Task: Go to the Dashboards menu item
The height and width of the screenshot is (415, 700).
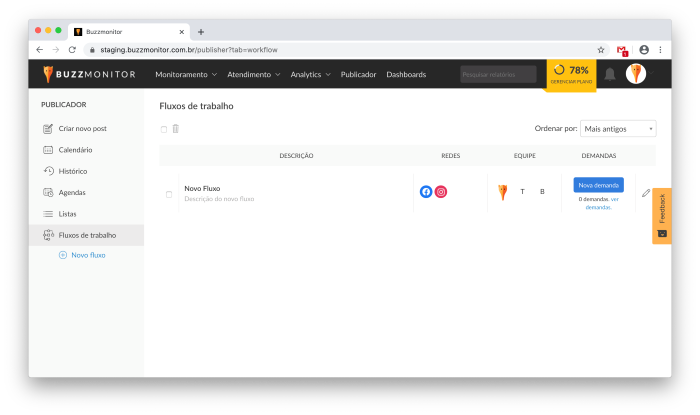Action: [406, 74]
